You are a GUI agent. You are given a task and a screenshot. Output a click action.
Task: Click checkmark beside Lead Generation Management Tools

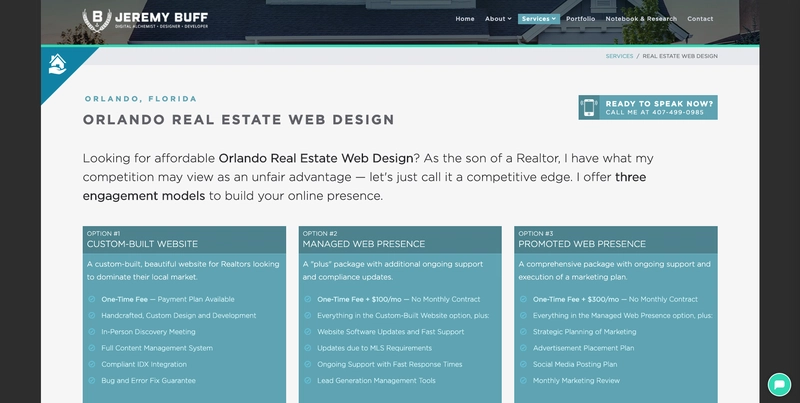pyautogui.click(x=308, y=381)
